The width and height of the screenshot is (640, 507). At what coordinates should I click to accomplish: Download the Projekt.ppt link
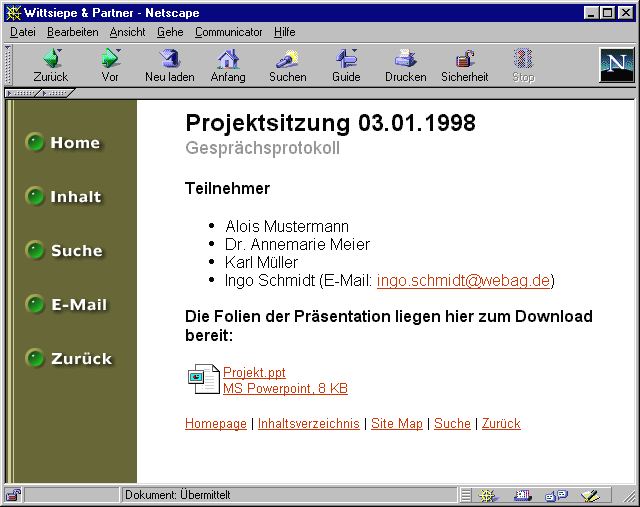(254, 372)
